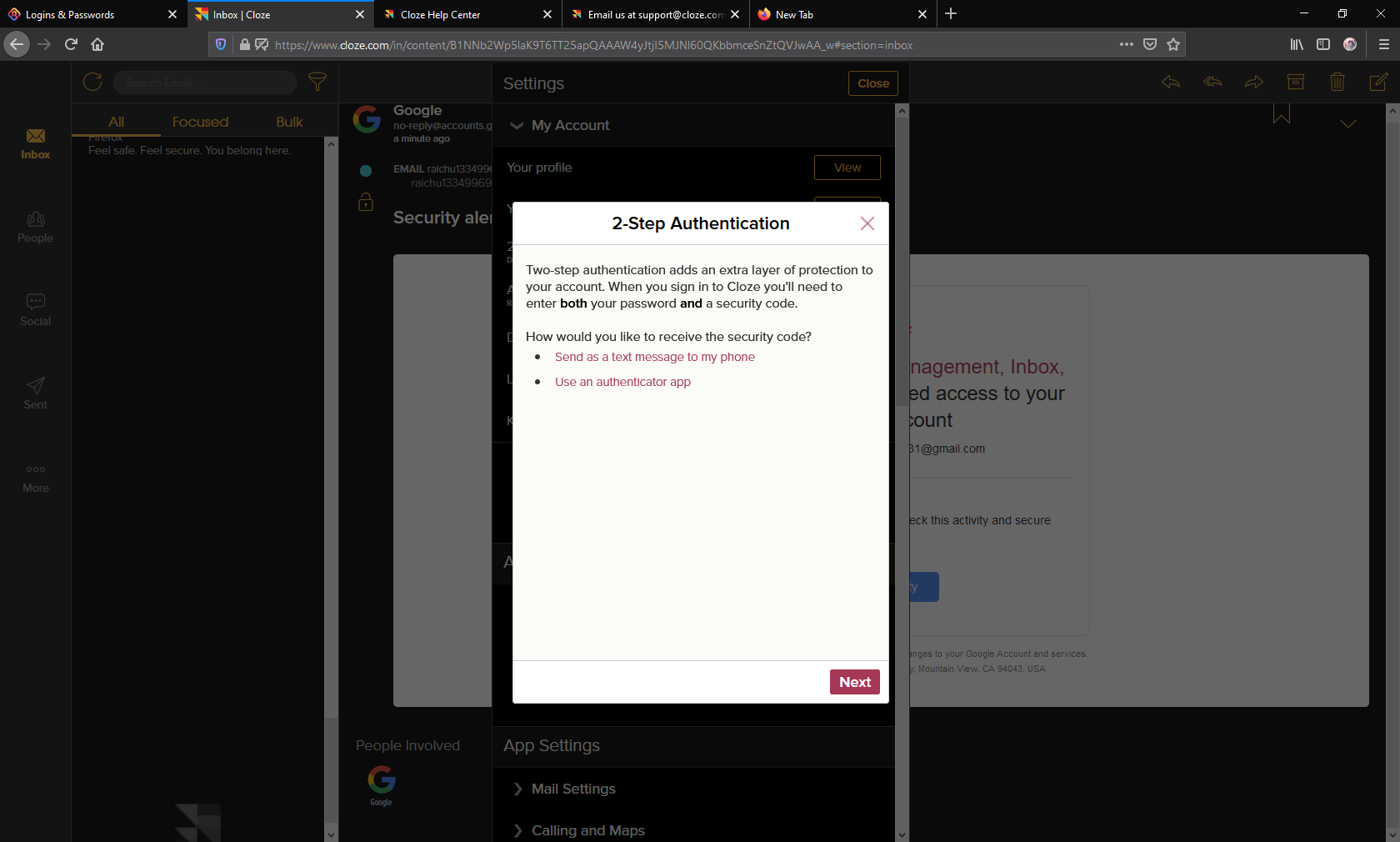Go back in browser history
The image size is (1400, 842).
pyautogui.click(x=17, y=44)
